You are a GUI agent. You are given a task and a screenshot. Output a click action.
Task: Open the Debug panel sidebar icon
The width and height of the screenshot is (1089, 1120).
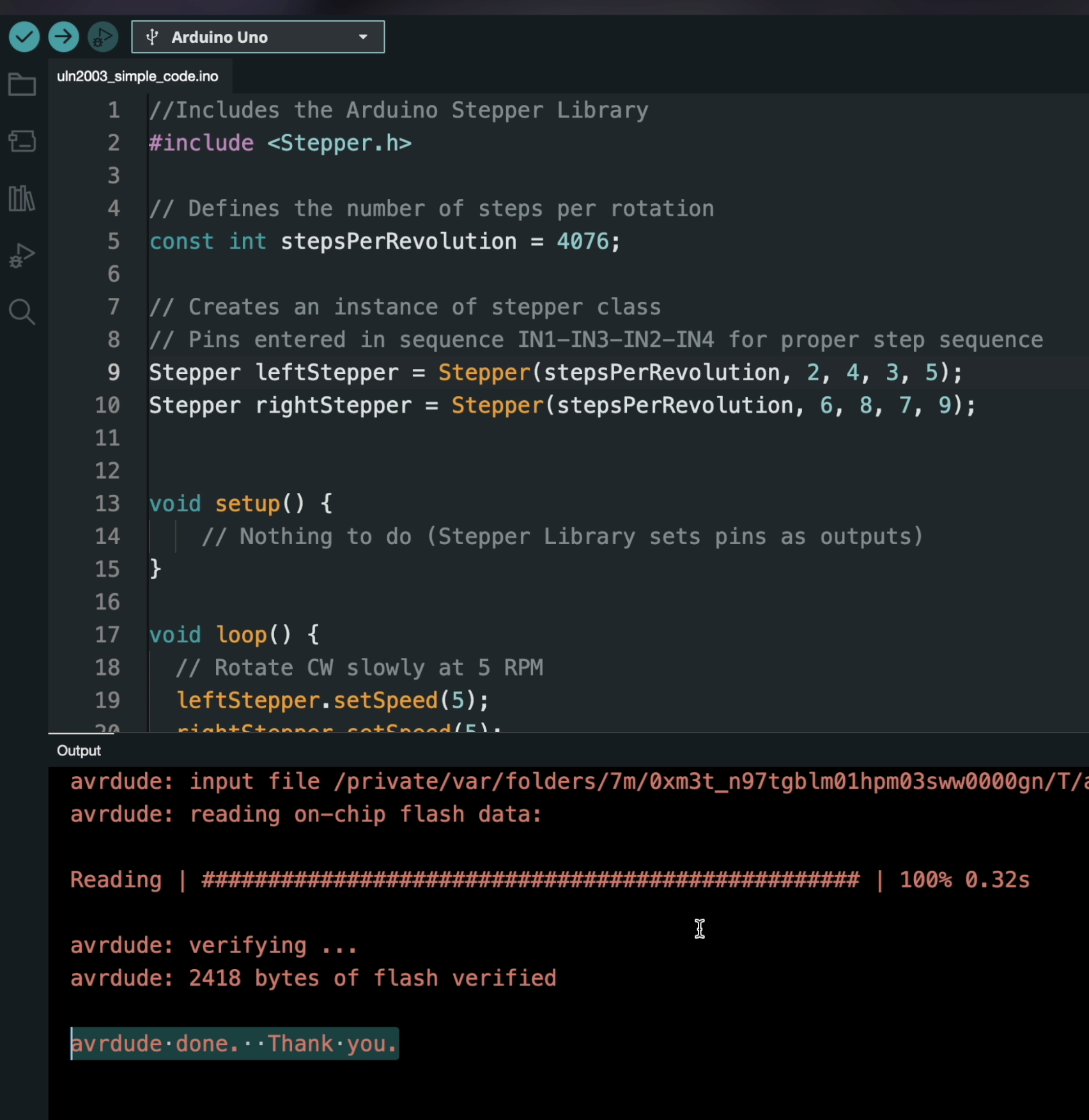[22, 256]
